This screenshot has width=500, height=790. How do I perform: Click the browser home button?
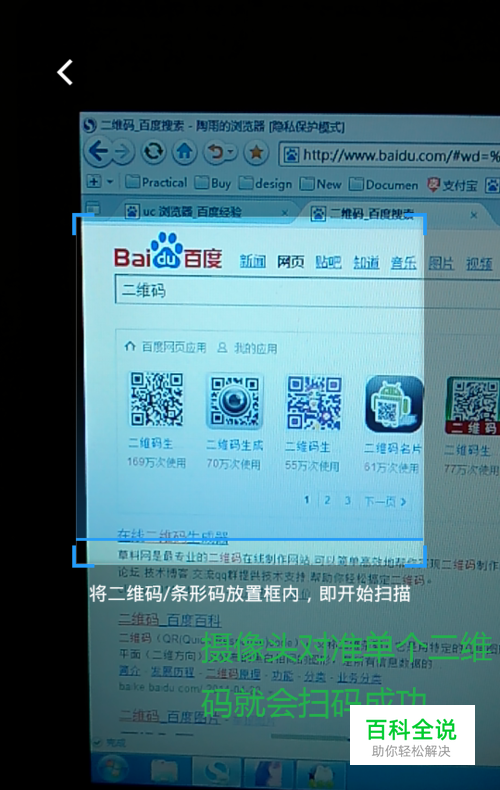184,151
